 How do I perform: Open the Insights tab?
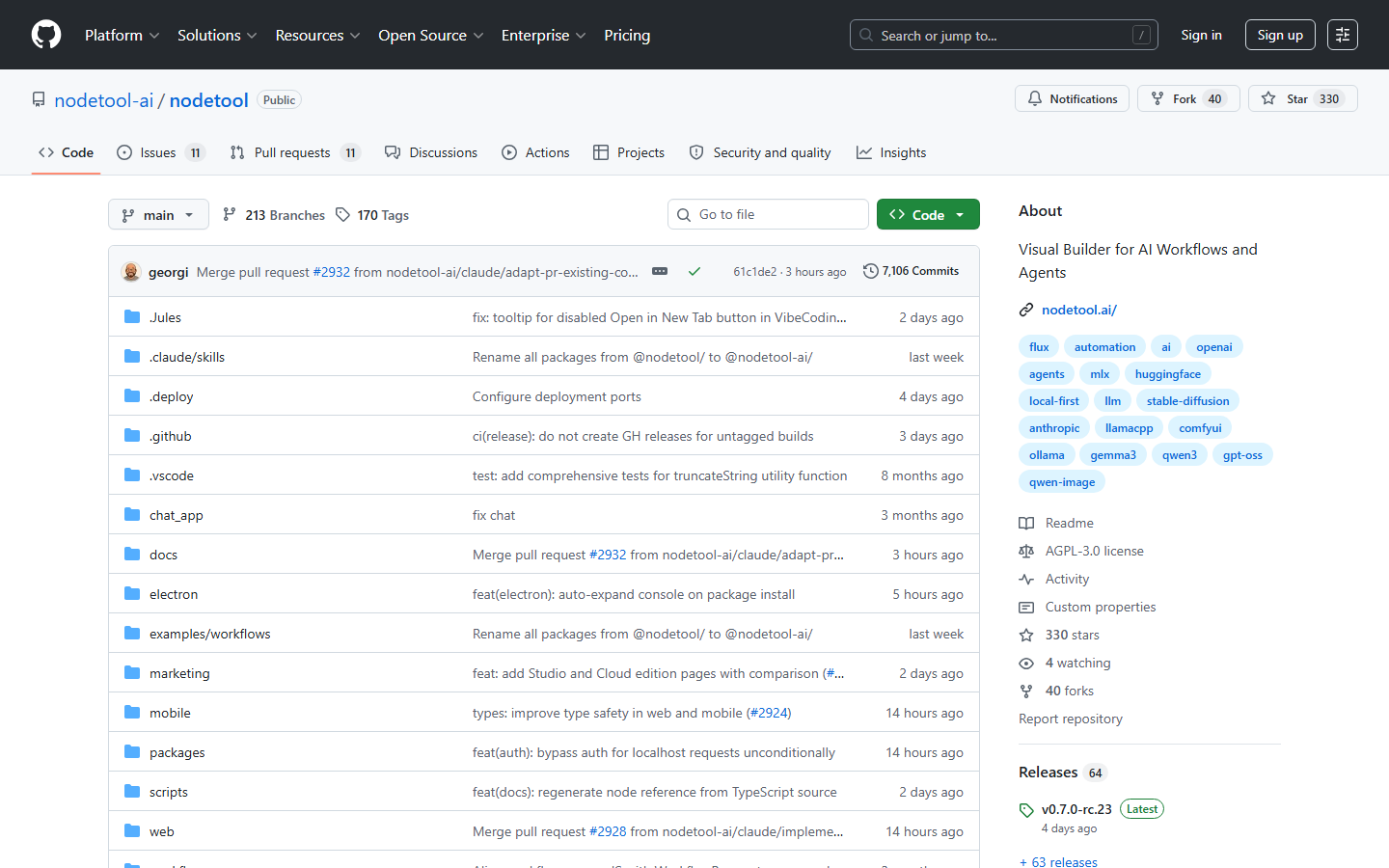891,152
